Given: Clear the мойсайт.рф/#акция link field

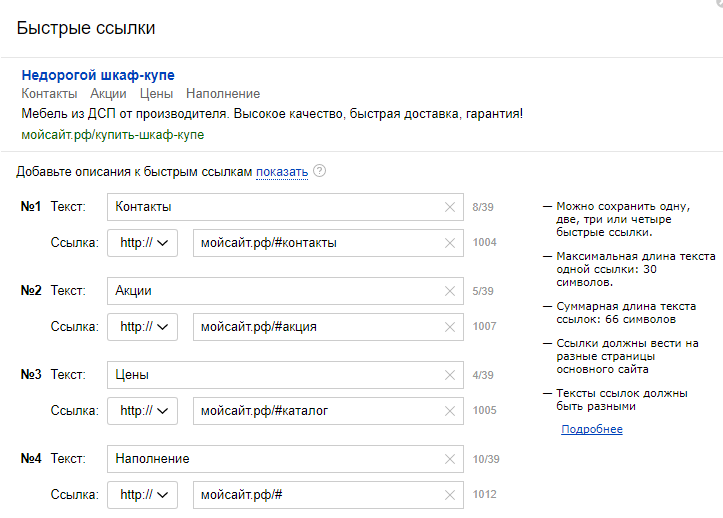Looking at the screenshot, I should click(450, 327).
